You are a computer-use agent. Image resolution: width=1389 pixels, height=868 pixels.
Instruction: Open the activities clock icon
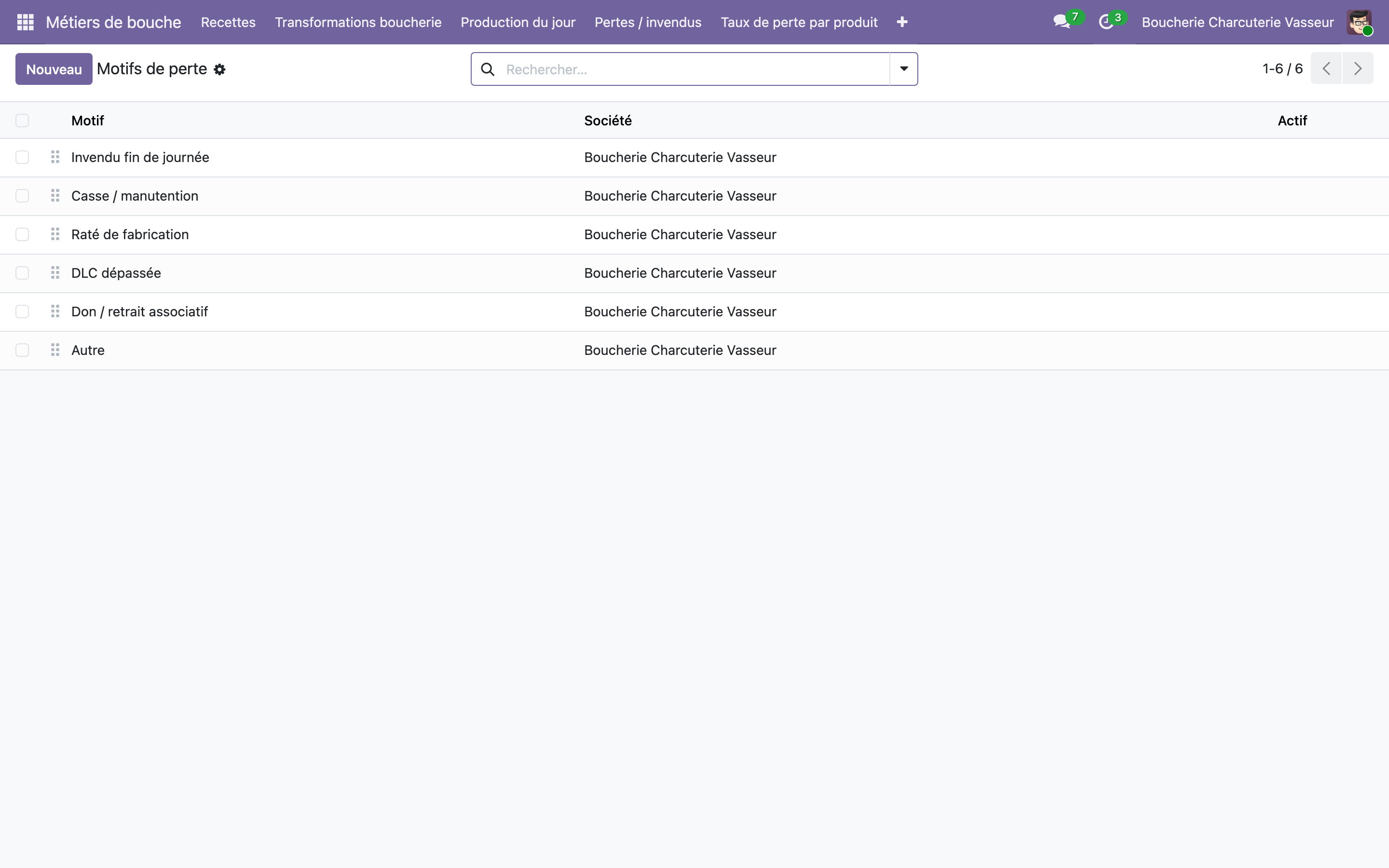point(1106,22)
